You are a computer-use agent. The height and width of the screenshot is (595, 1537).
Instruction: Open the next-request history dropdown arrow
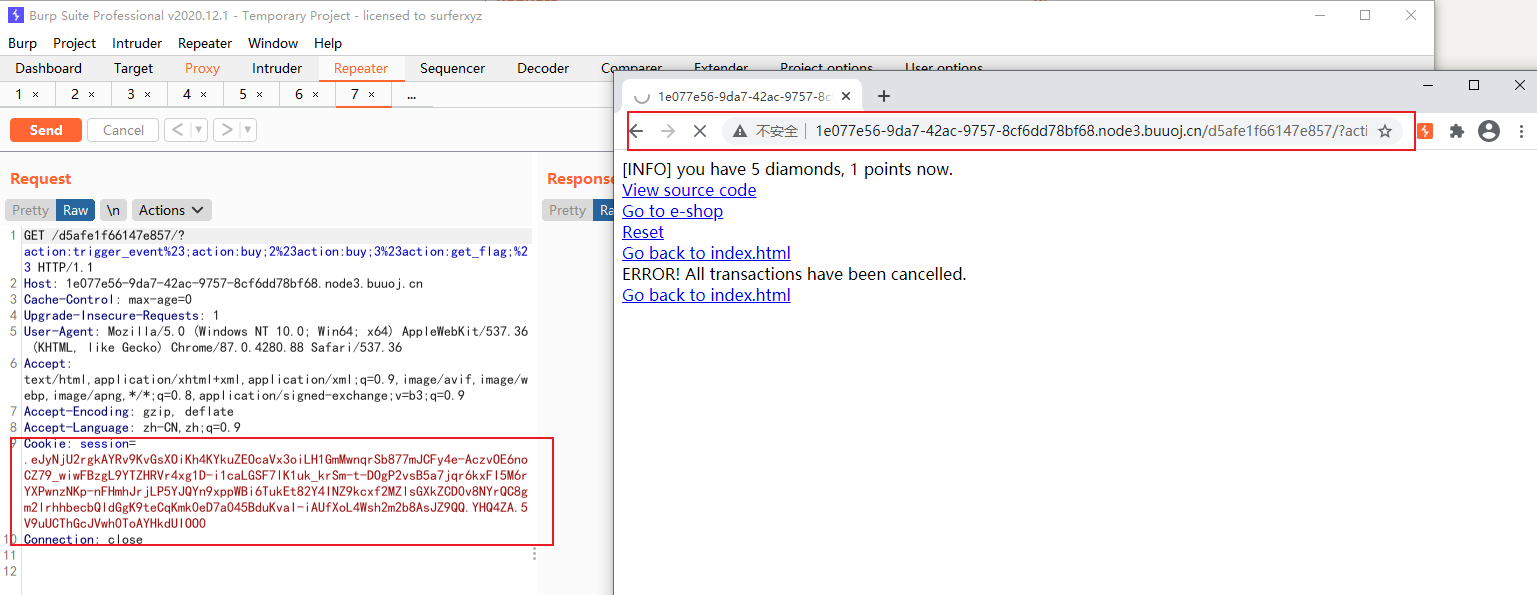tap(248, 130)
